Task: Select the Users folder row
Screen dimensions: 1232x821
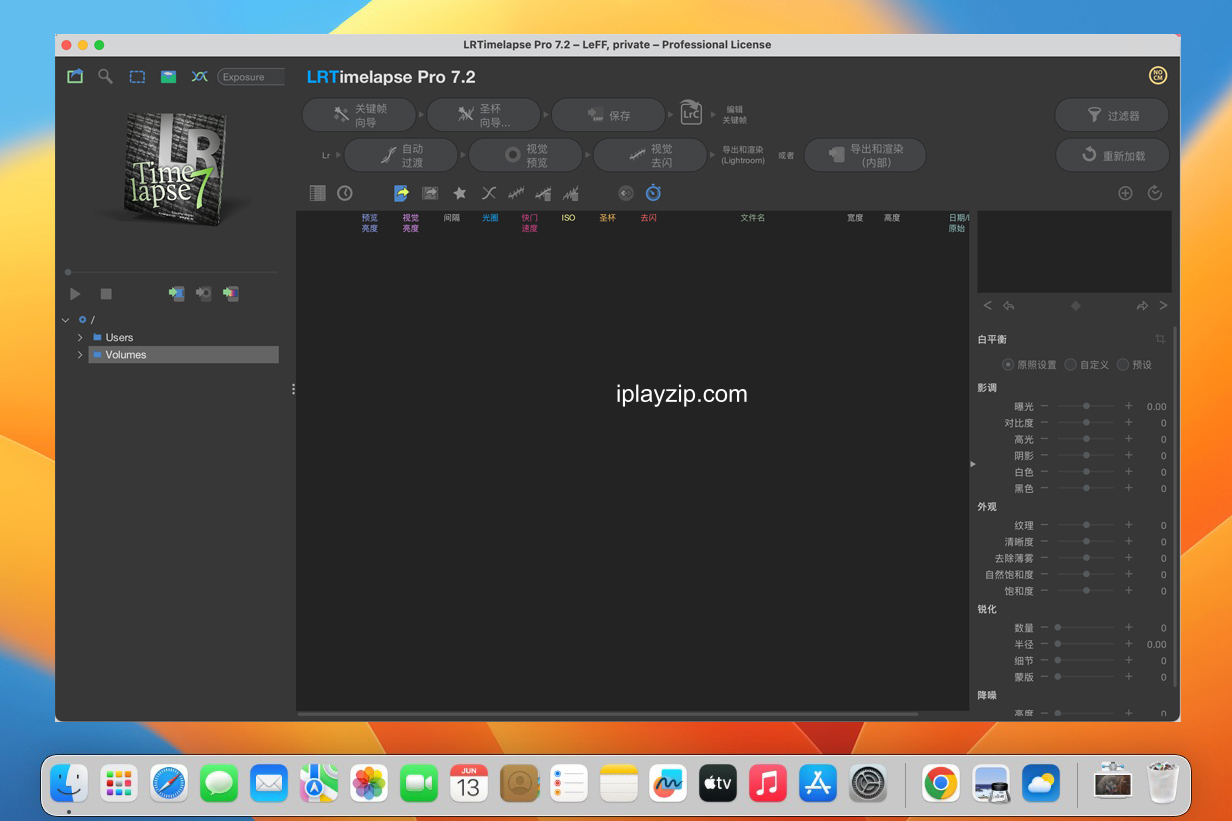Action: (183, 338)
